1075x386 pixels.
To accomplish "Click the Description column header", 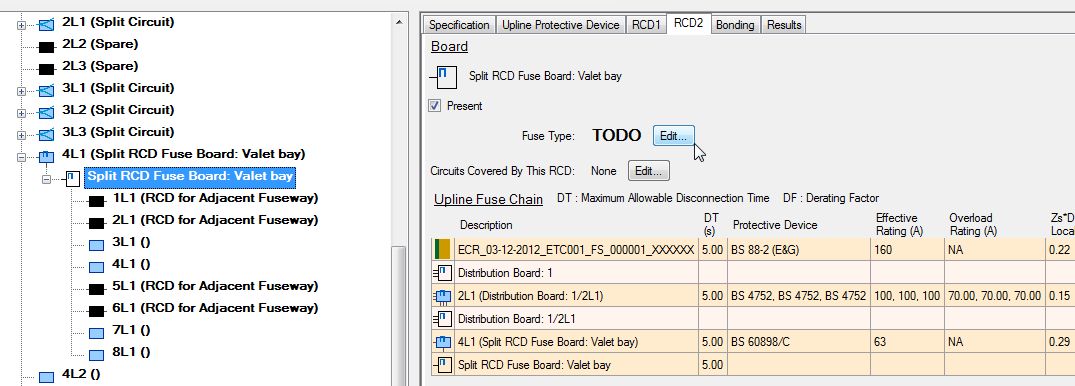I will (x=486, y=225).
